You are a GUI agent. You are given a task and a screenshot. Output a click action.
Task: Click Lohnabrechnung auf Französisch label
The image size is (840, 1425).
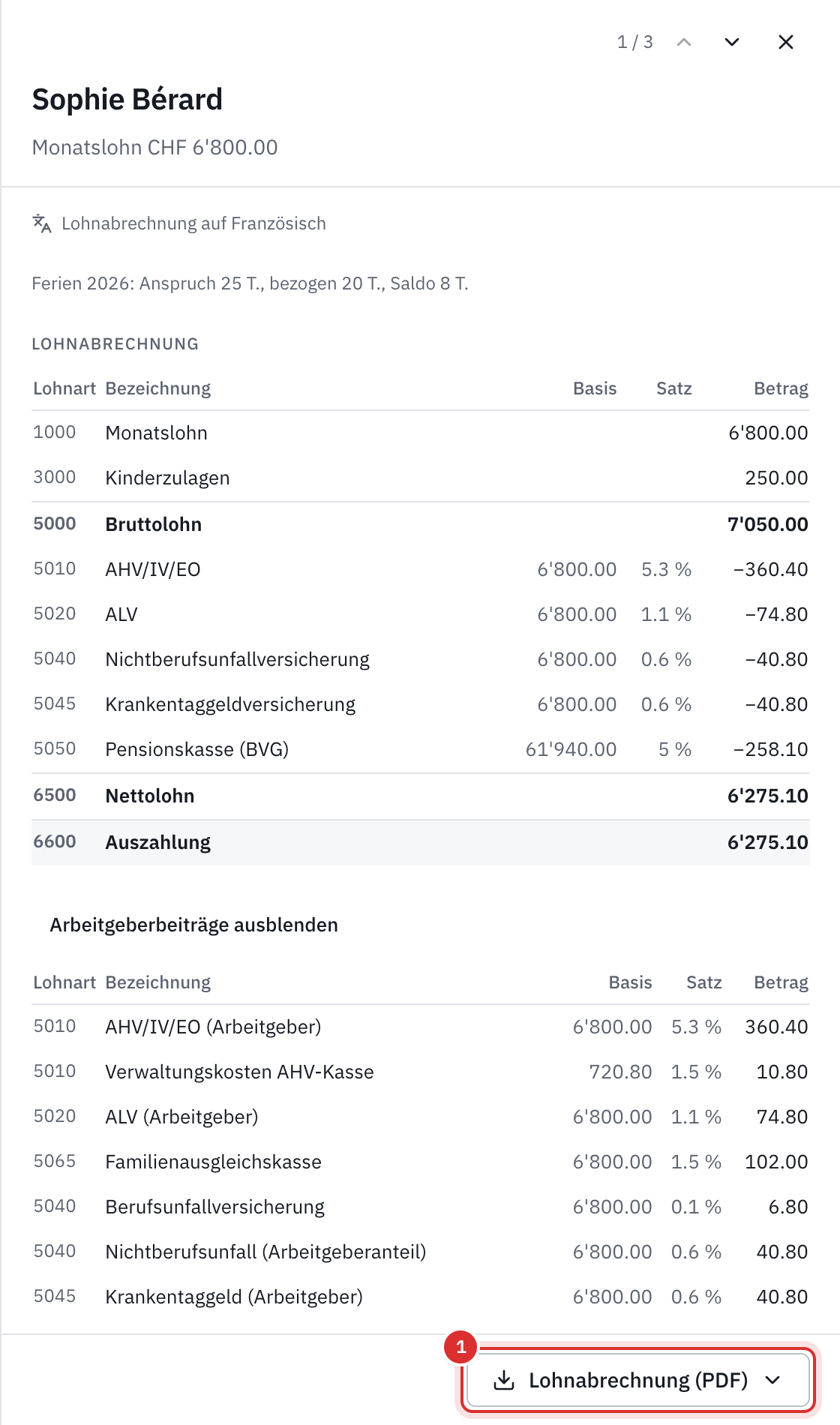coord(193,223)
